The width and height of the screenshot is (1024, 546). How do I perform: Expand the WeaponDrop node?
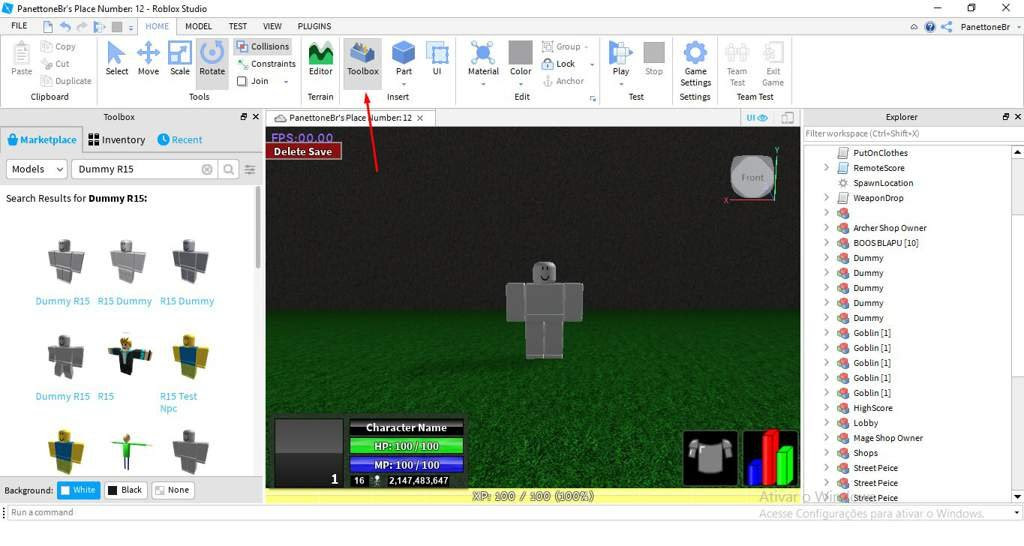click(827, 198)
